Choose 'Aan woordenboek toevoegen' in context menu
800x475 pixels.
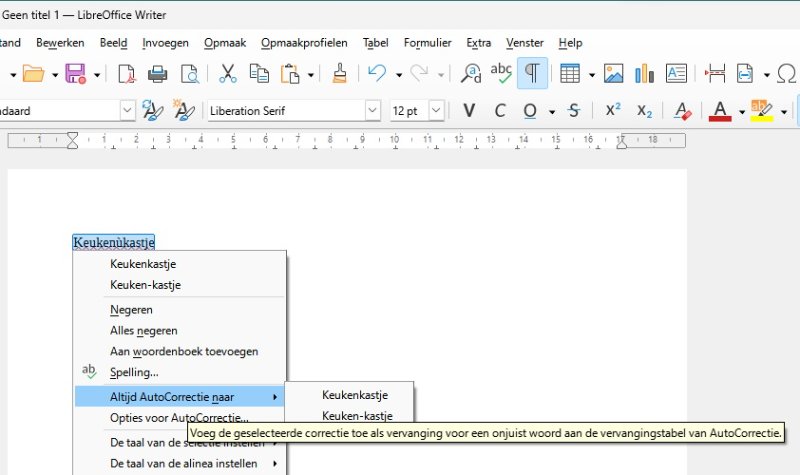(x=184, y=351)
